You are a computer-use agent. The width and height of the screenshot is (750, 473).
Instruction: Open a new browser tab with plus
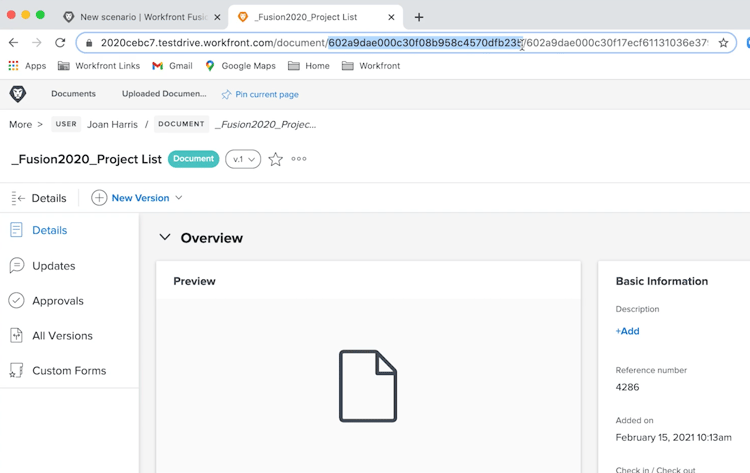419,17
